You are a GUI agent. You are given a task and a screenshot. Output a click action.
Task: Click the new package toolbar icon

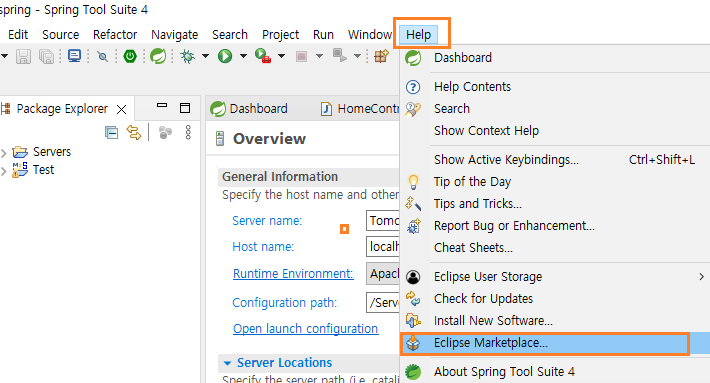tap(381, 56)
